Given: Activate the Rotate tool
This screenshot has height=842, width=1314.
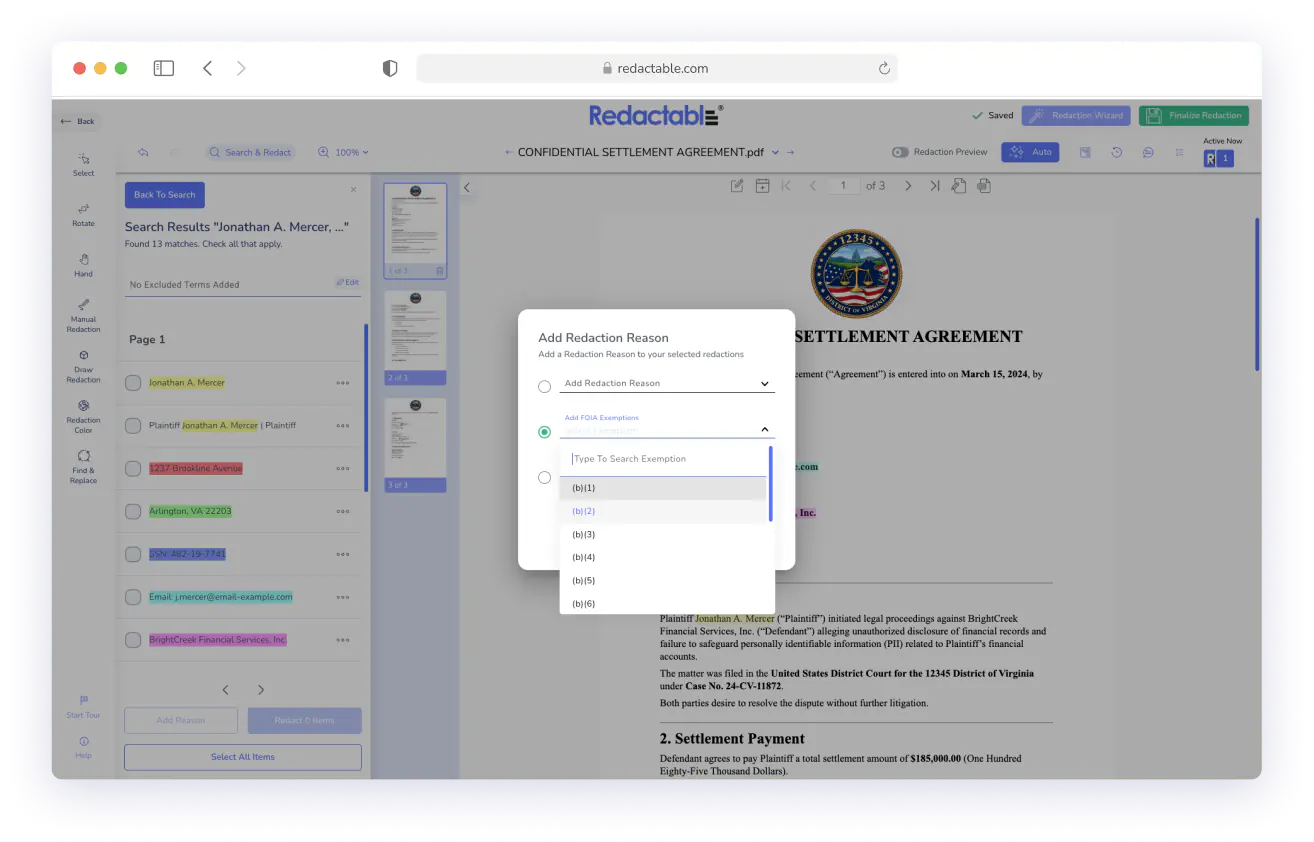Looking at the screenshot, I should [84, 214].
